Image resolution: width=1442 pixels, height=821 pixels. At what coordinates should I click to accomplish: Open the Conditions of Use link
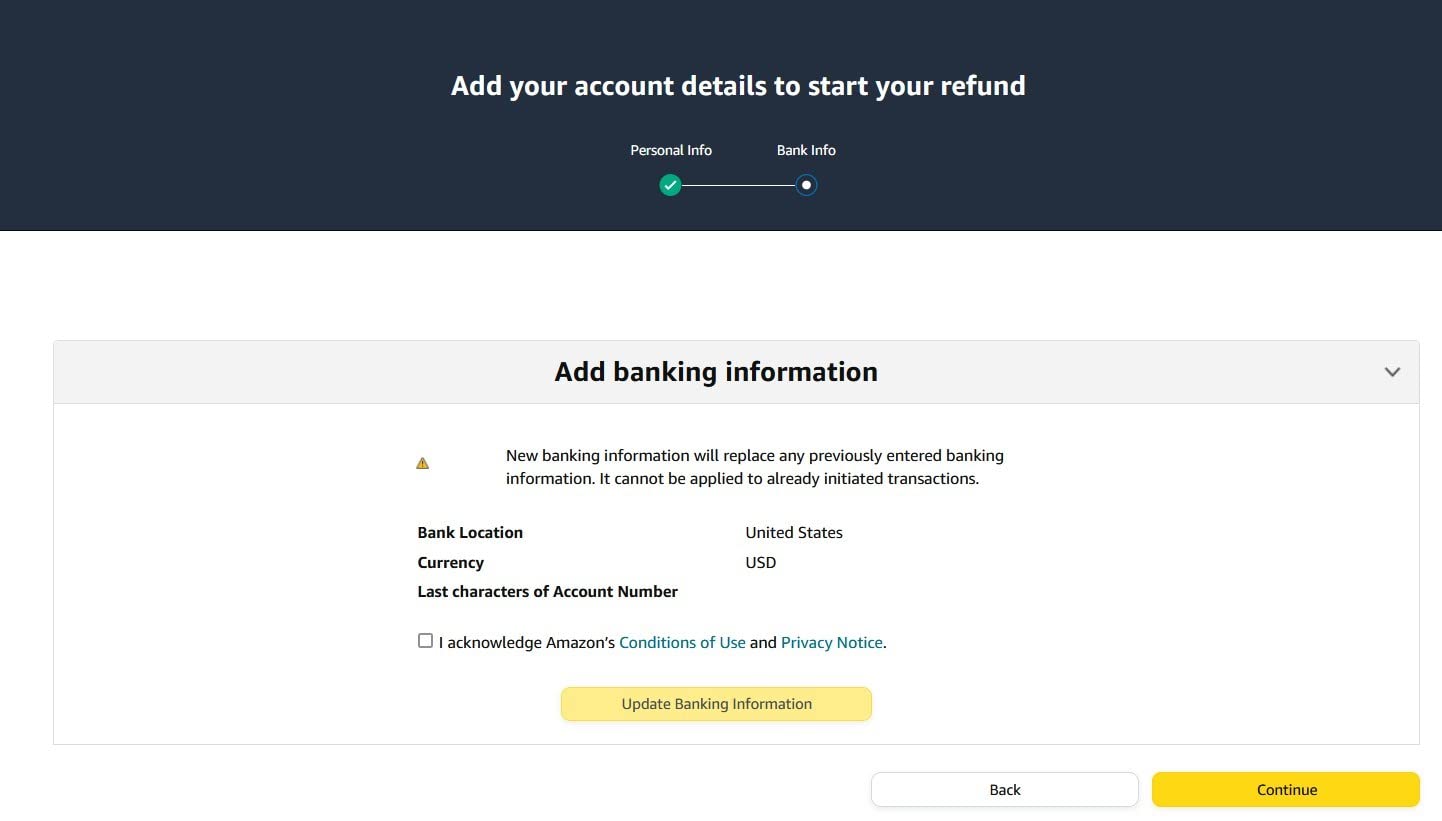682,643
